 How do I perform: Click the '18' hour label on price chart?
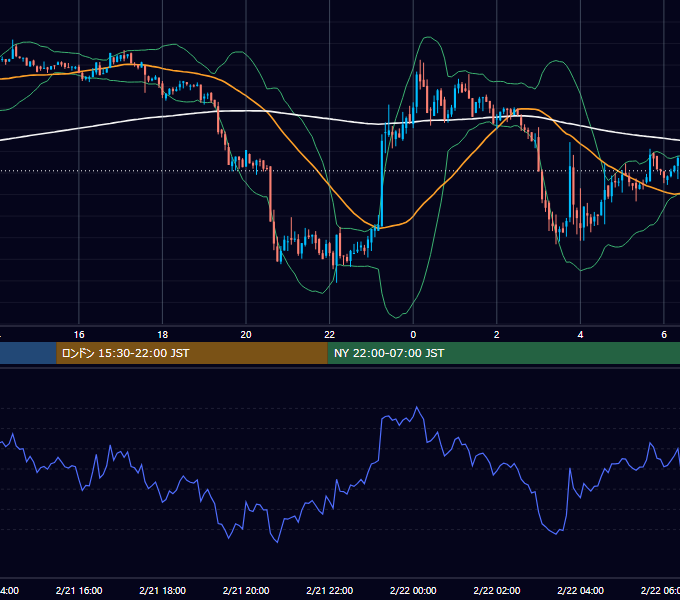[x=163, y=335]
